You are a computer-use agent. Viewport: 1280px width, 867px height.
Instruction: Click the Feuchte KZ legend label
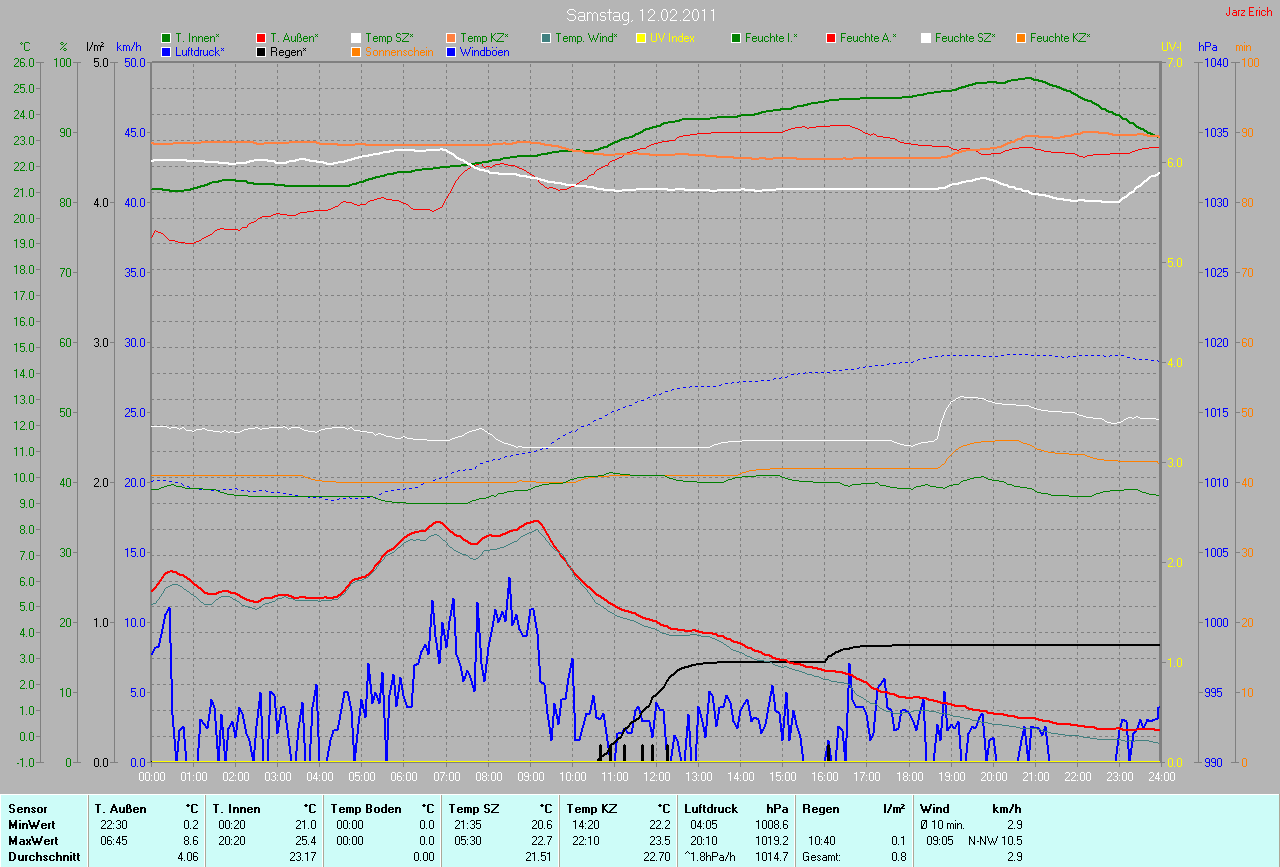pos(1060,38)
